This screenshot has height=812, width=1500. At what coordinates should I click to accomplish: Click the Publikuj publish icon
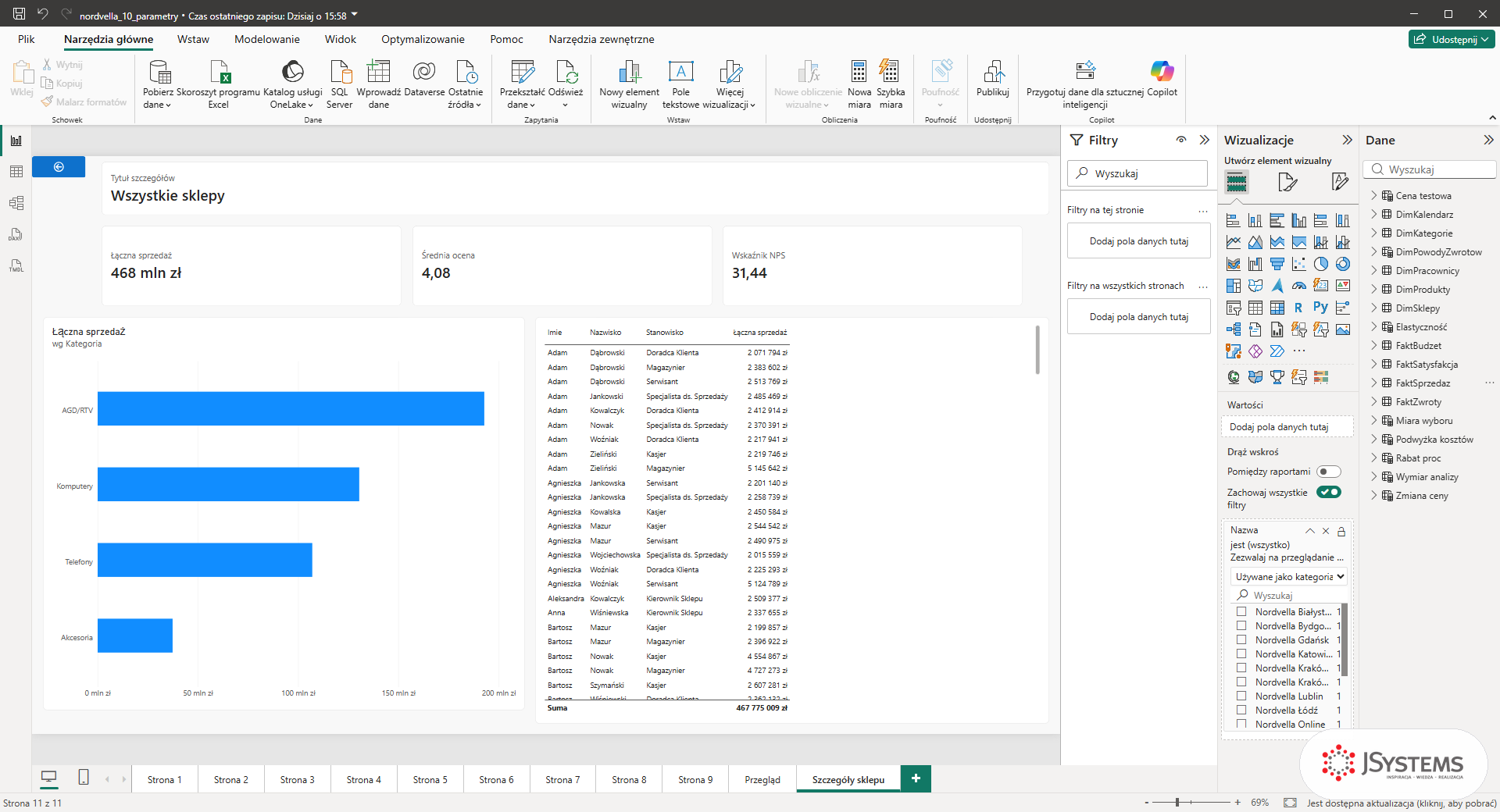[x=992, y=78]
